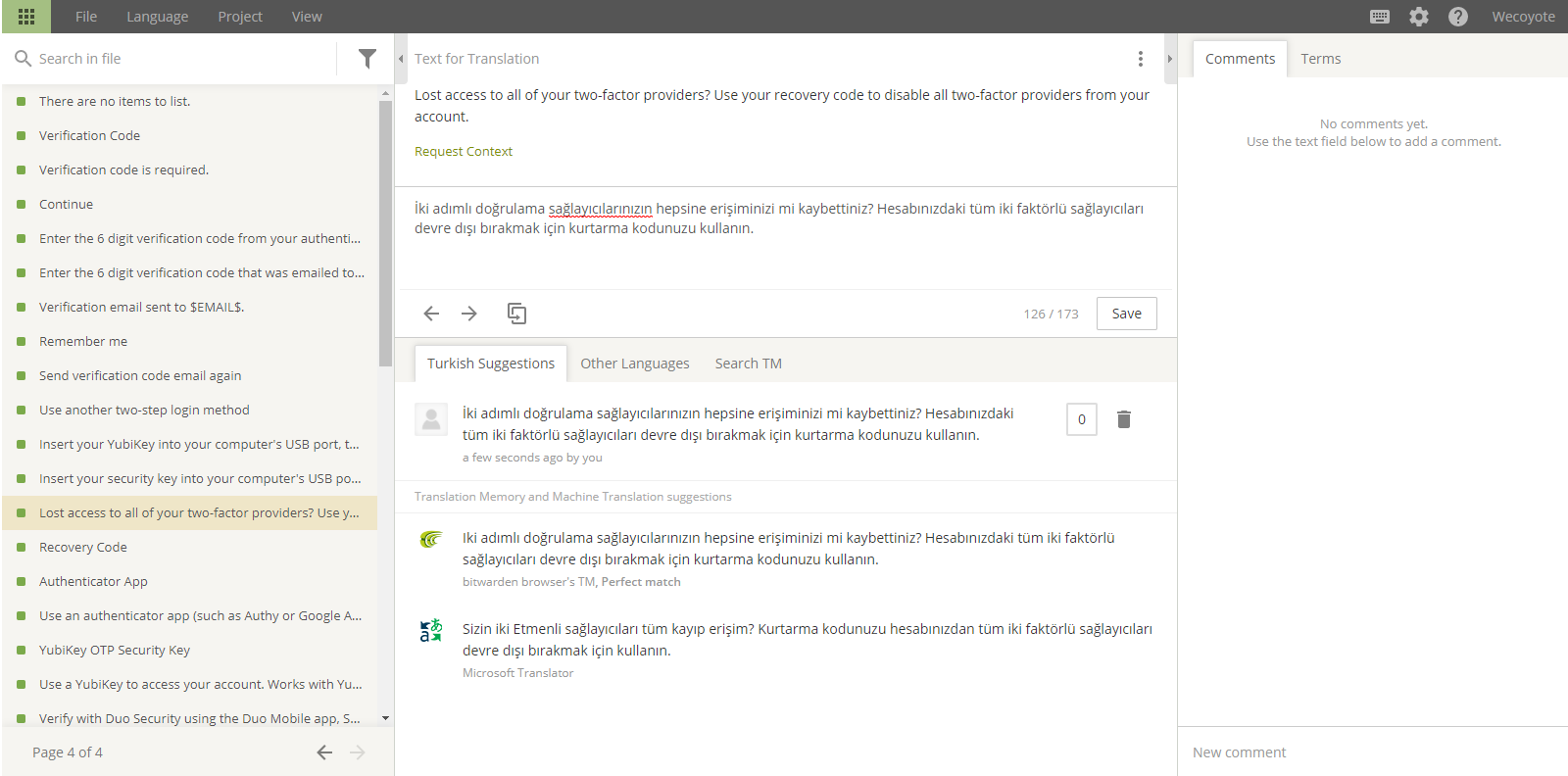Select the 'Continue' string
The image size is (1568, 776).
pos(190,204)
